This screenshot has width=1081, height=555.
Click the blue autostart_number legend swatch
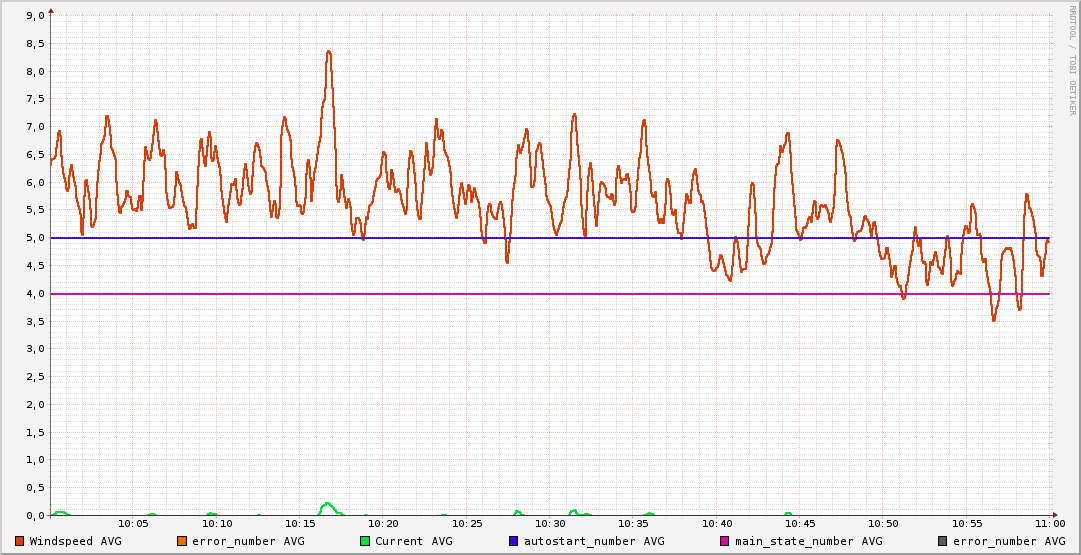(514, 541)
